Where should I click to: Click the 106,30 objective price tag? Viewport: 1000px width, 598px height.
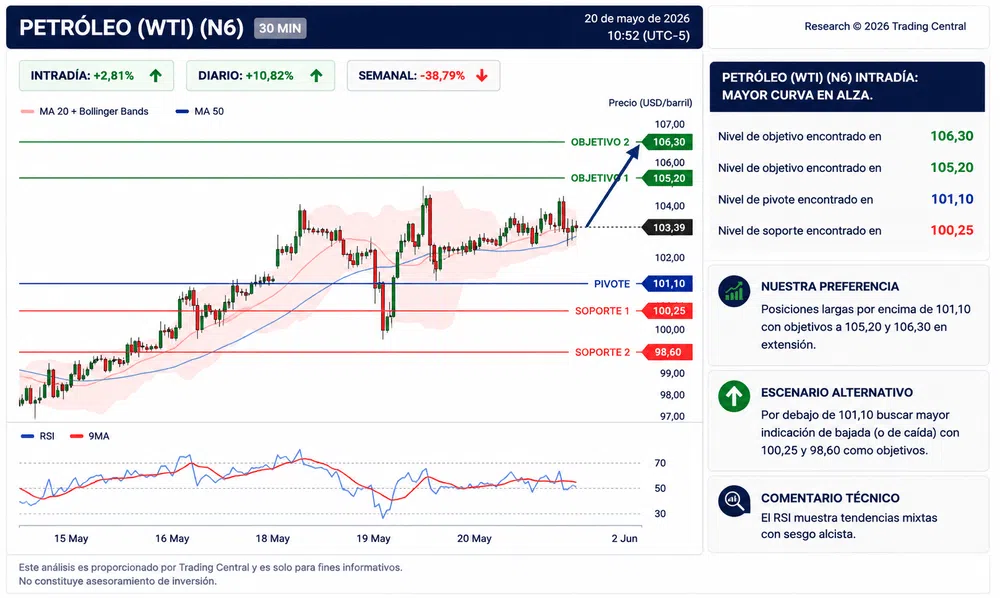(666, 142)
